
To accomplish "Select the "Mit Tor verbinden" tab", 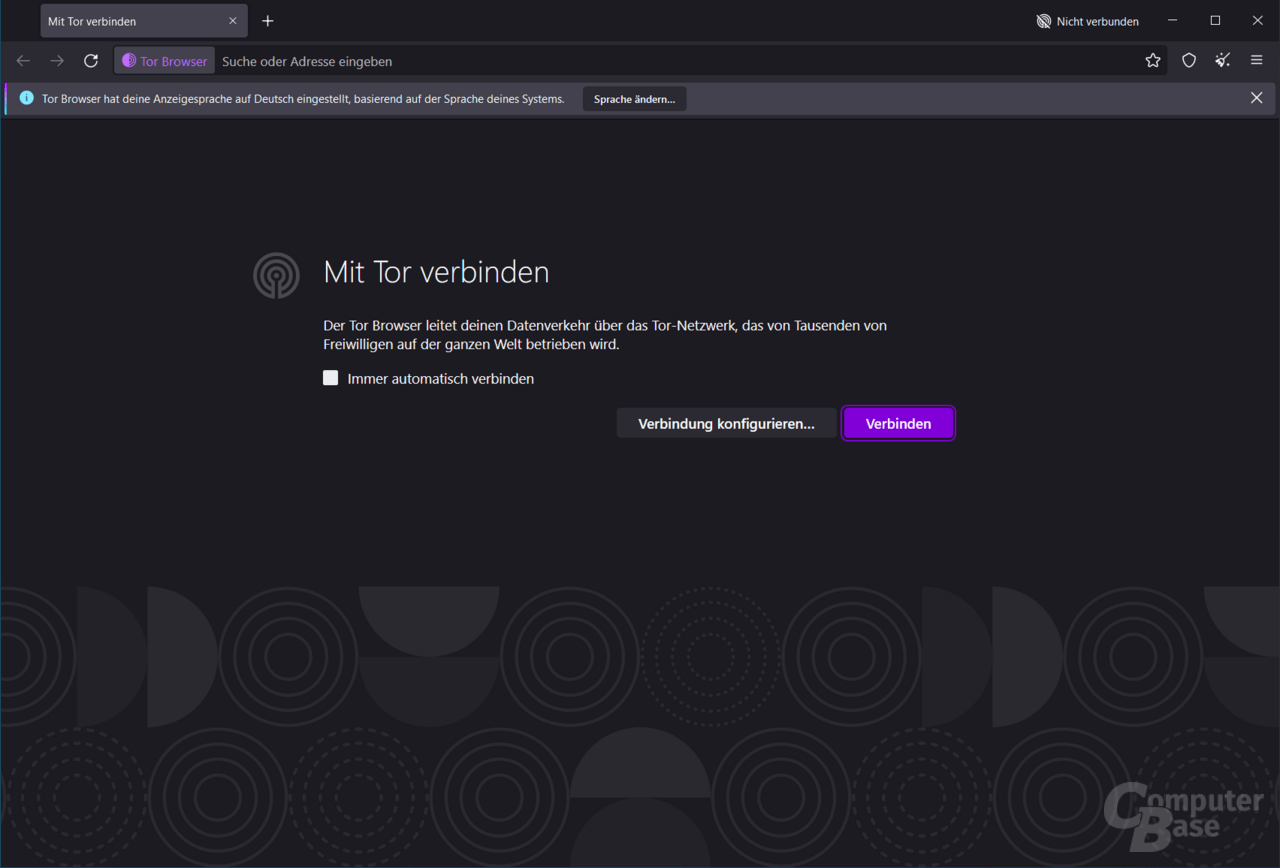I will tap(144, 21).
